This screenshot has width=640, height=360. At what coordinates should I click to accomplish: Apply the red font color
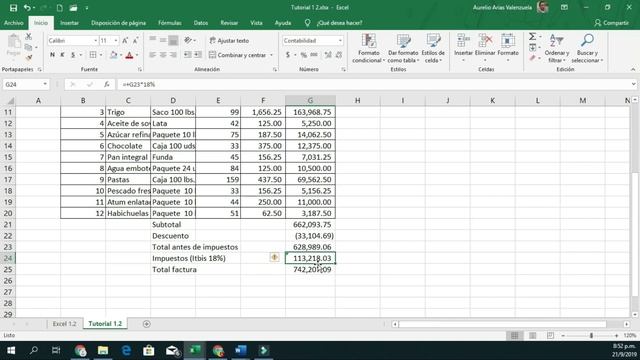[129, 55]
